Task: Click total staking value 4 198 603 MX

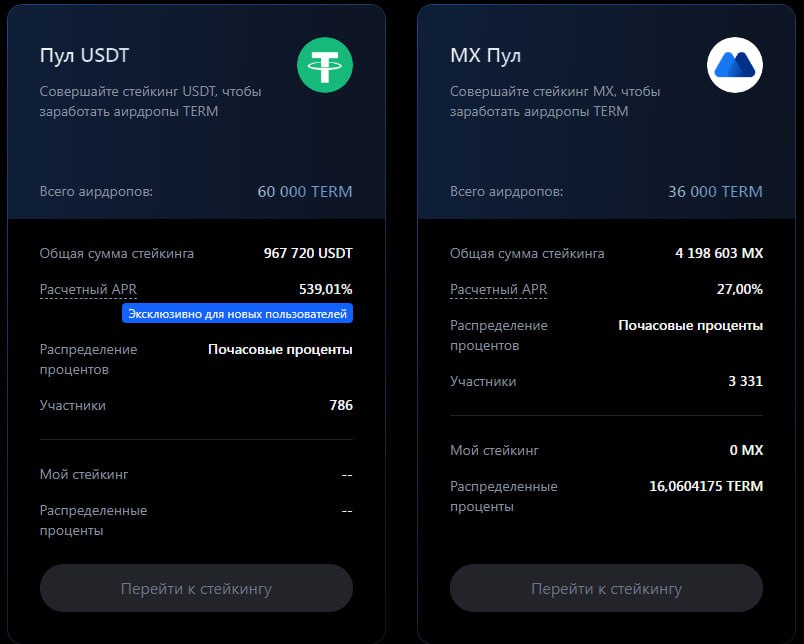Action: pos(718,254)
